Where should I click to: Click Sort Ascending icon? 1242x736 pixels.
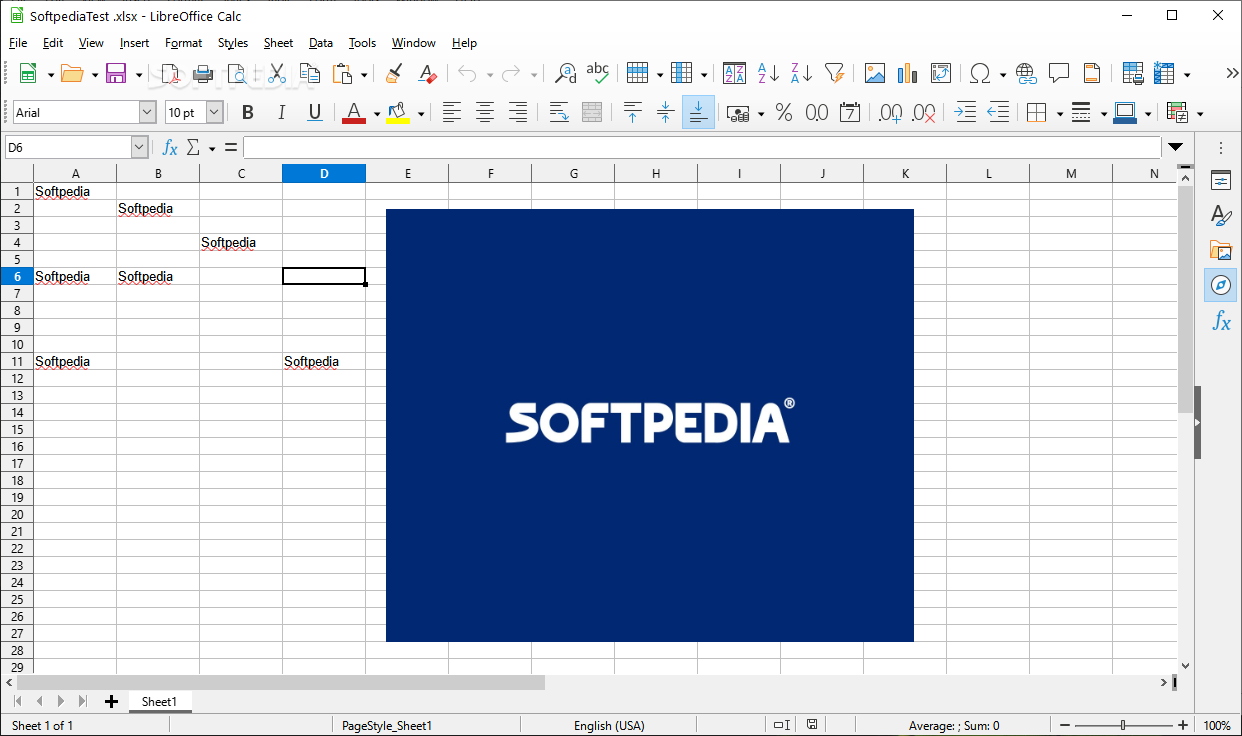pos(768,73)
